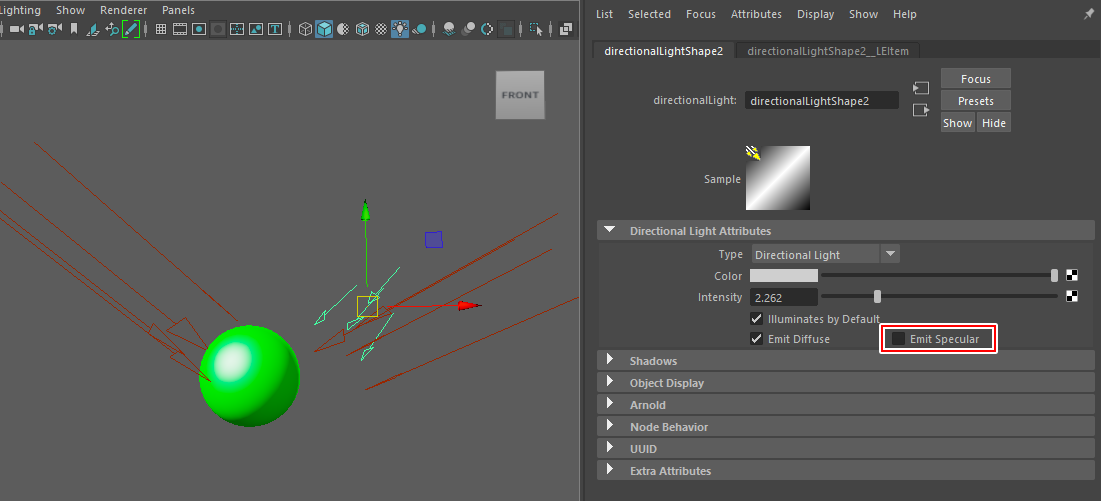Enable the Emit Specular checkbox
Screen dimensions: 1101x501
tap(899, 339)
